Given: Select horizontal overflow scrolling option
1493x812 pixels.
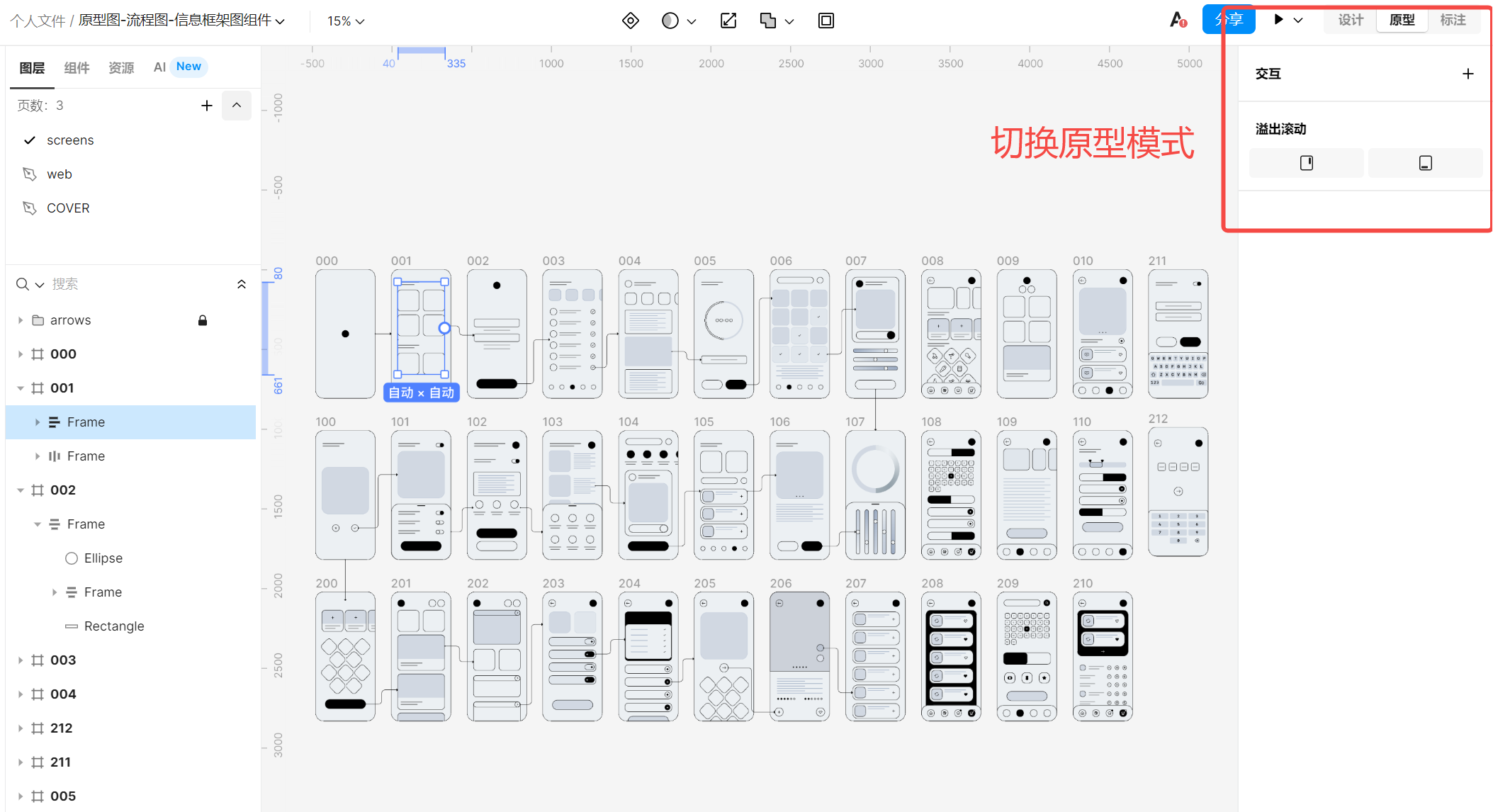Looking at the screenshot, I should 1425,163.
